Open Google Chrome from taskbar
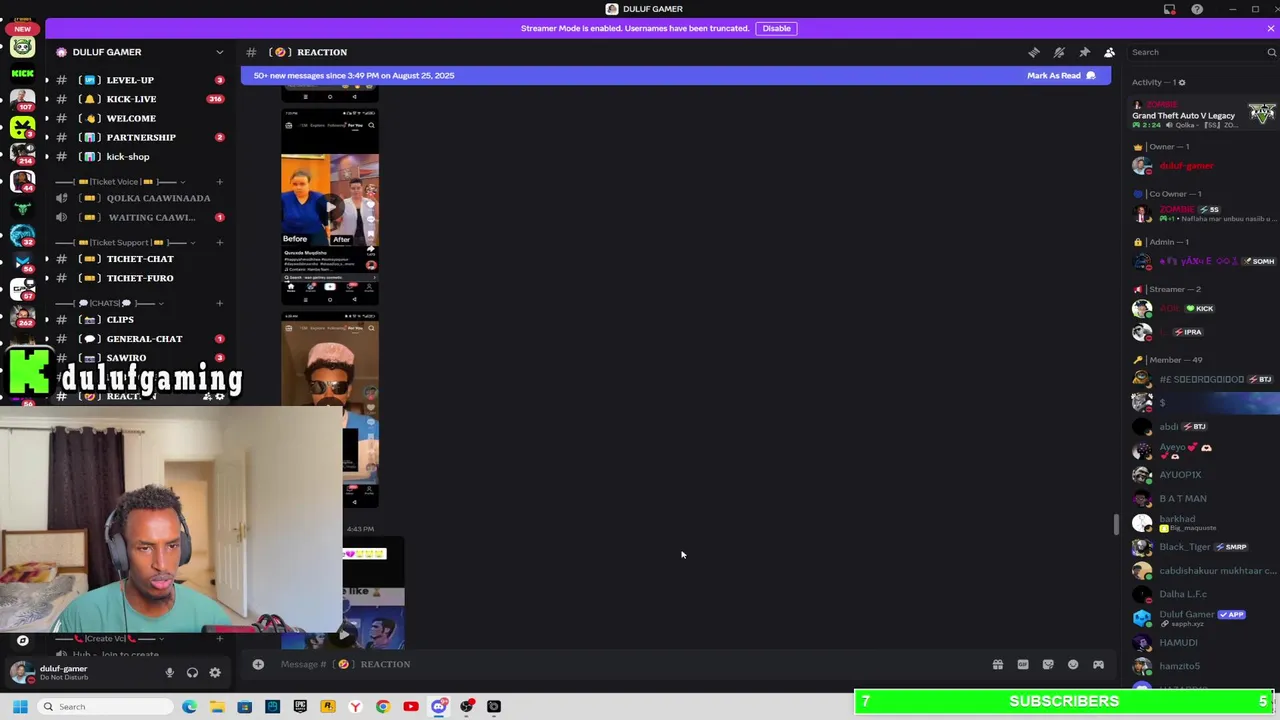 (x=382, y=707)
